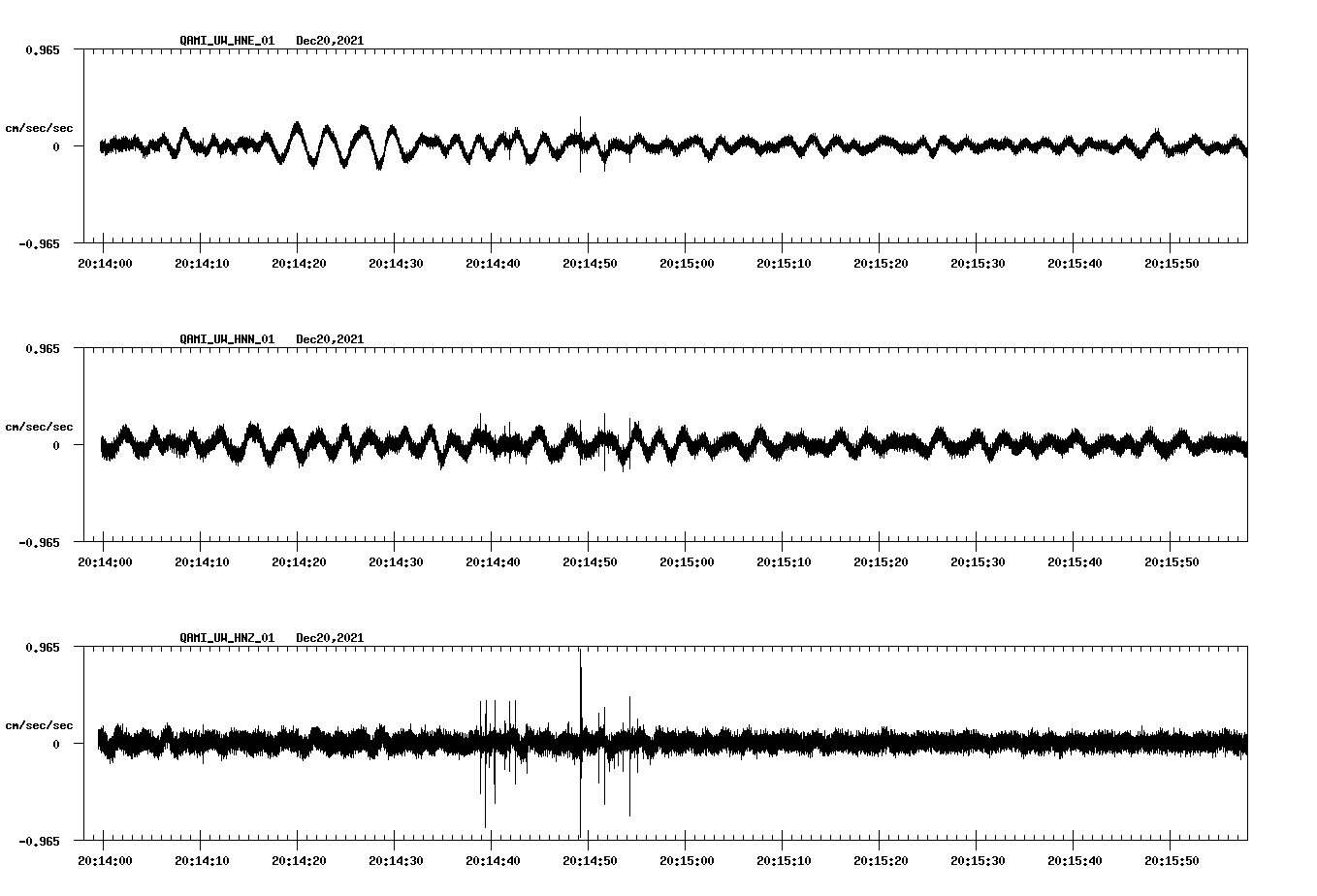This screenshot has width=1317, height=896.
Task: Click the 20:14:40 time label under HNE plot
Action: (x=493, y=264)
